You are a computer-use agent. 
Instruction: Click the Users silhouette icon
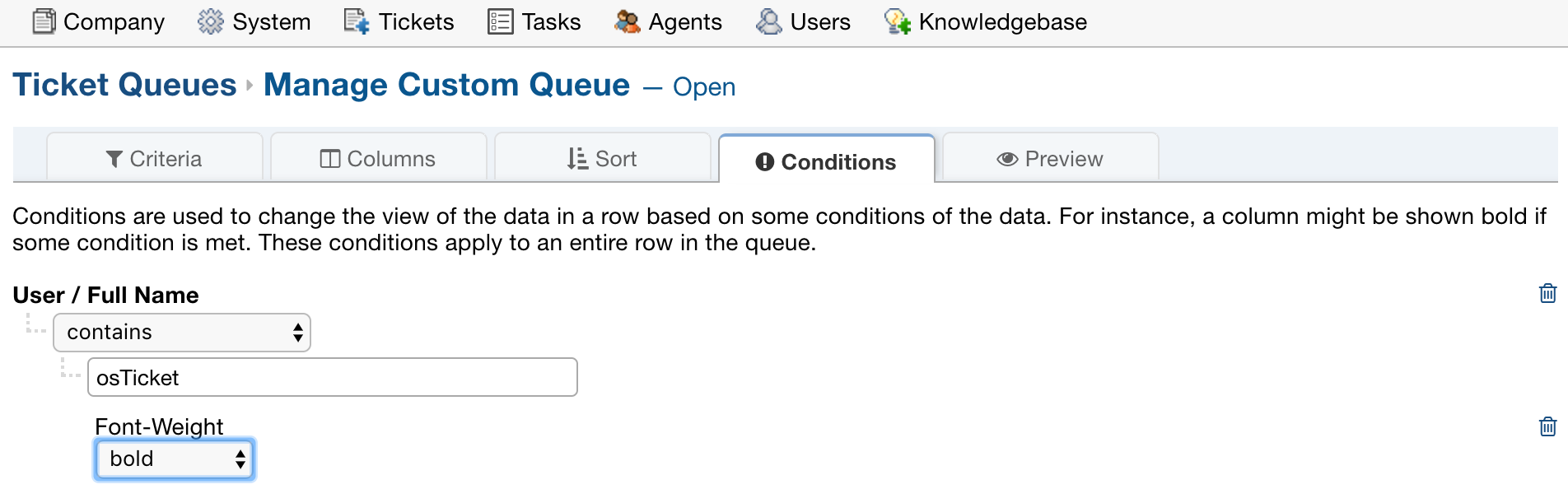(769, 21)
